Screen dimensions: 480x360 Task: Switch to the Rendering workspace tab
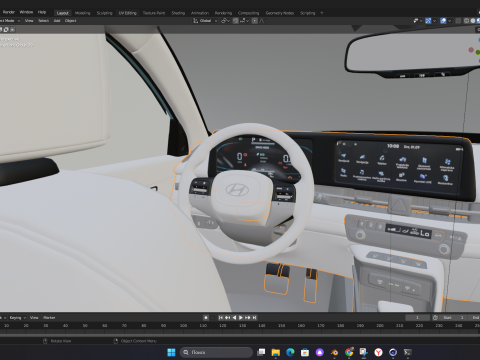pyautogui.click(x=223, y=13)
